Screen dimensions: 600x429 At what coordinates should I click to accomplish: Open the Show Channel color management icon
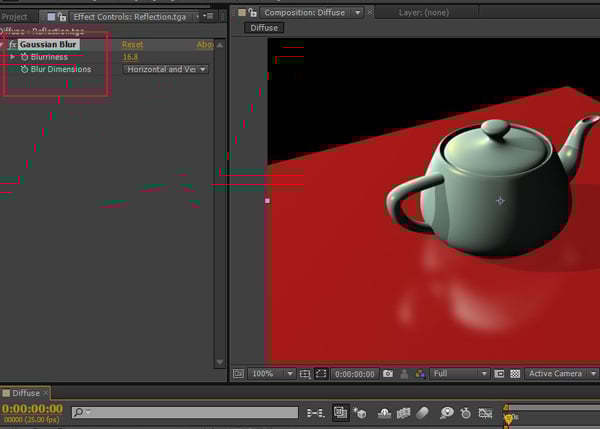click(x=420, y=374)
